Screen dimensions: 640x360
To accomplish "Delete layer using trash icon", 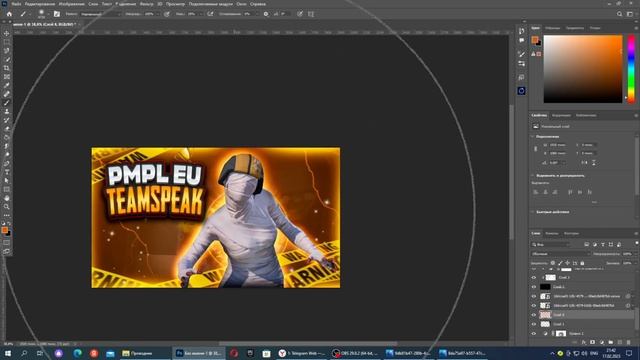I will pyautogui.click(x=629, y=342).
